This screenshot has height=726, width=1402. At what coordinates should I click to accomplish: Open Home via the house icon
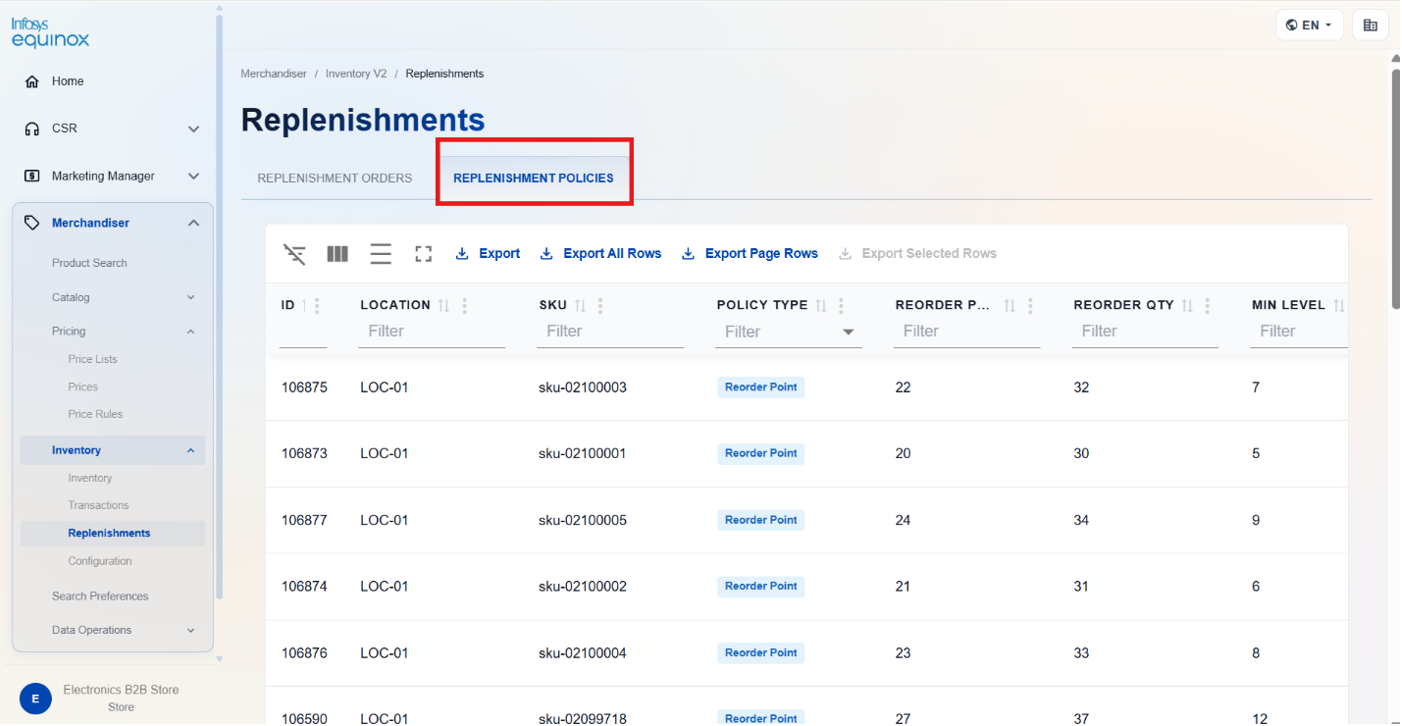pos(32,81)
